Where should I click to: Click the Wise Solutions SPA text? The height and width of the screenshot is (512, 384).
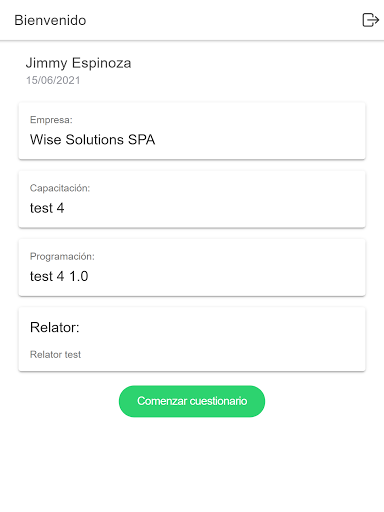92,140
